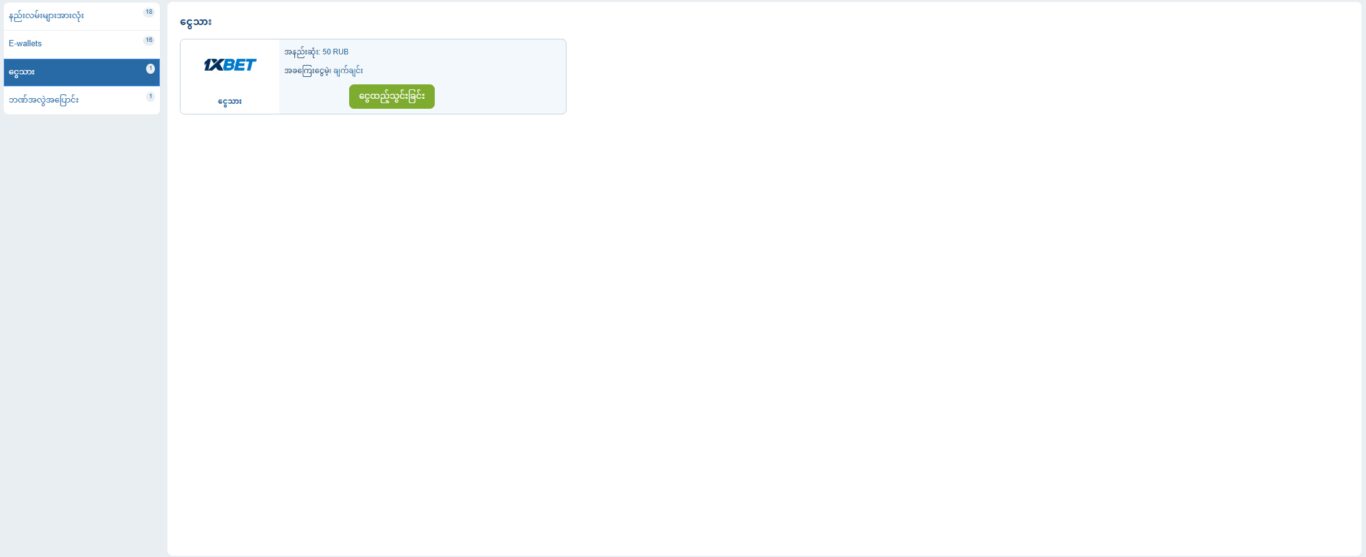Image resolution: width=1366 pixels, height=557 pixels.
Task: Click the minimum 50 RUB text
Action: point(316,52)
